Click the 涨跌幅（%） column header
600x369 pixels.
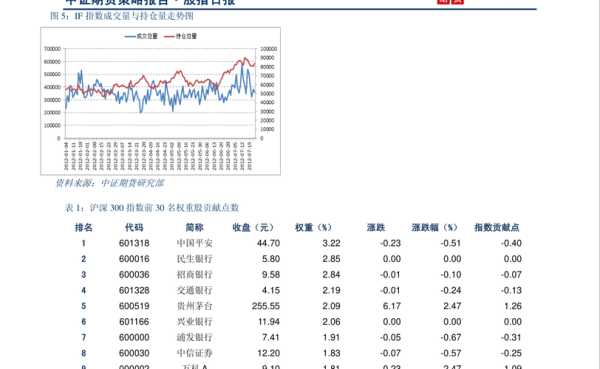tap(434, 228)
